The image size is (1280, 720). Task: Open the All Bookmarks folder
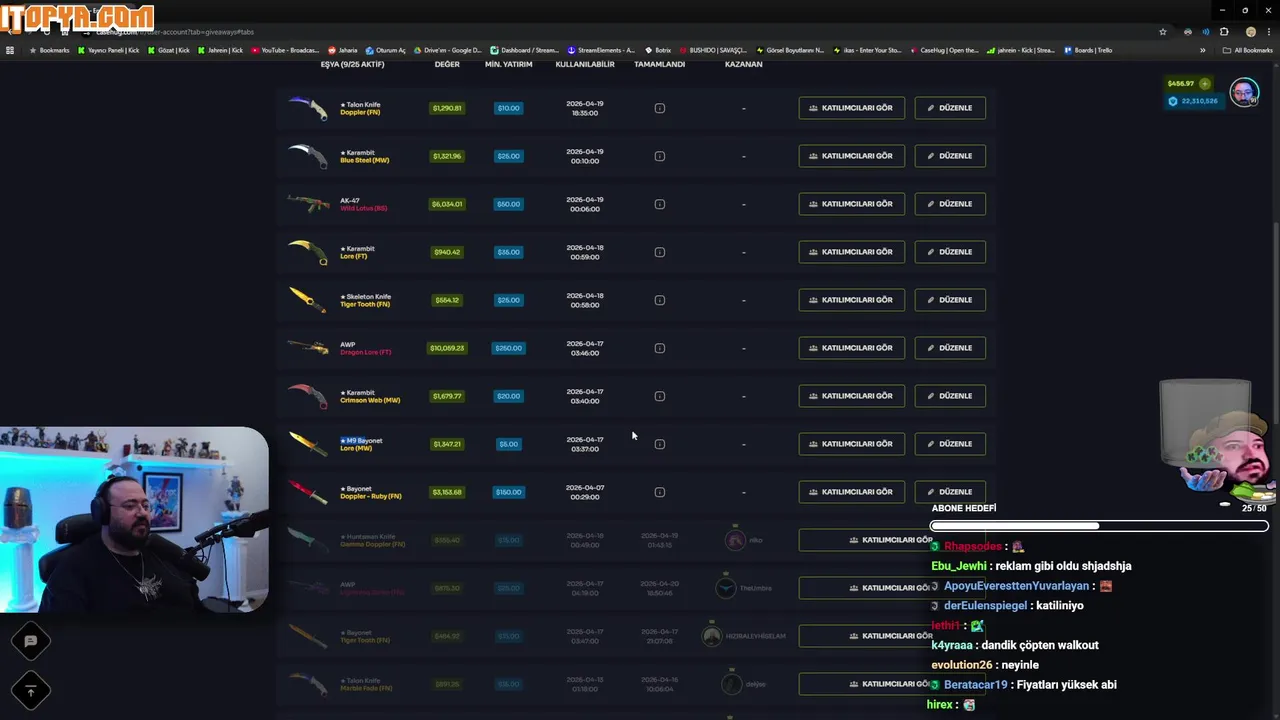[1248, 50]
